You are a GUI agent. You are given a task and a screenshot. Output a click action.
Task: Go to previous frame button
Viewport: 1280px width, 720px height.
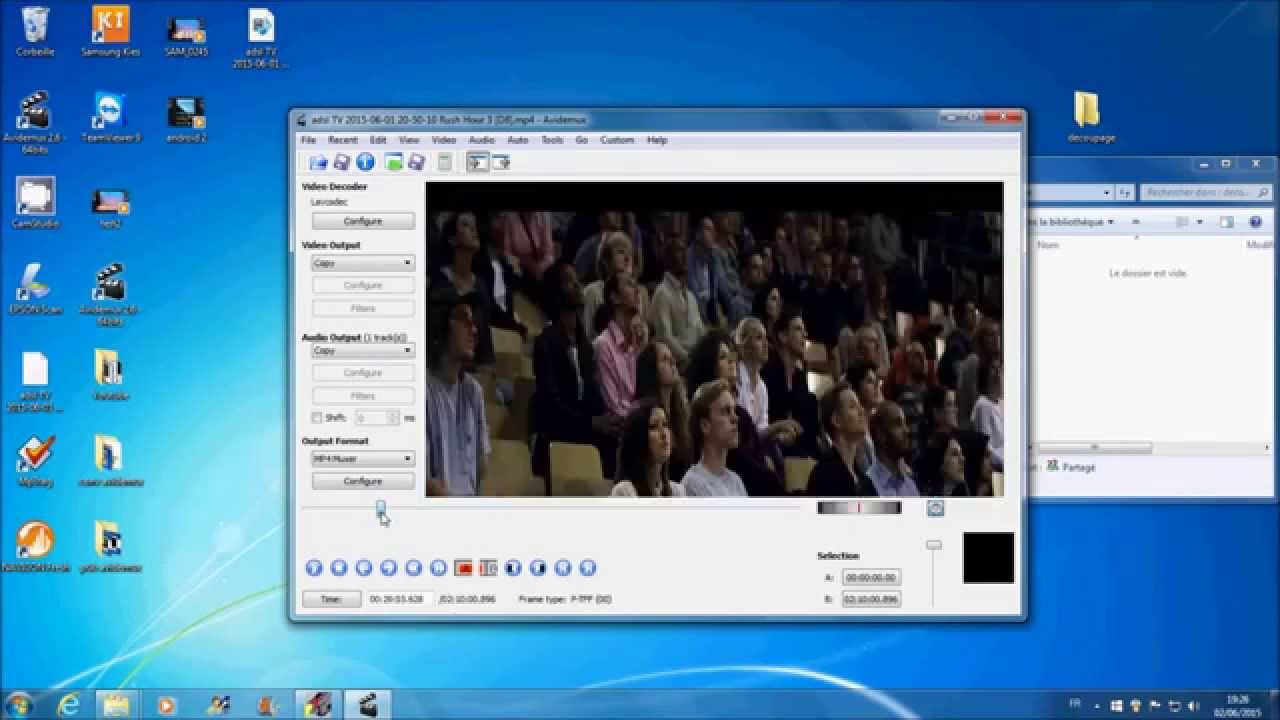pyautogui.click(x=364, y=568)
